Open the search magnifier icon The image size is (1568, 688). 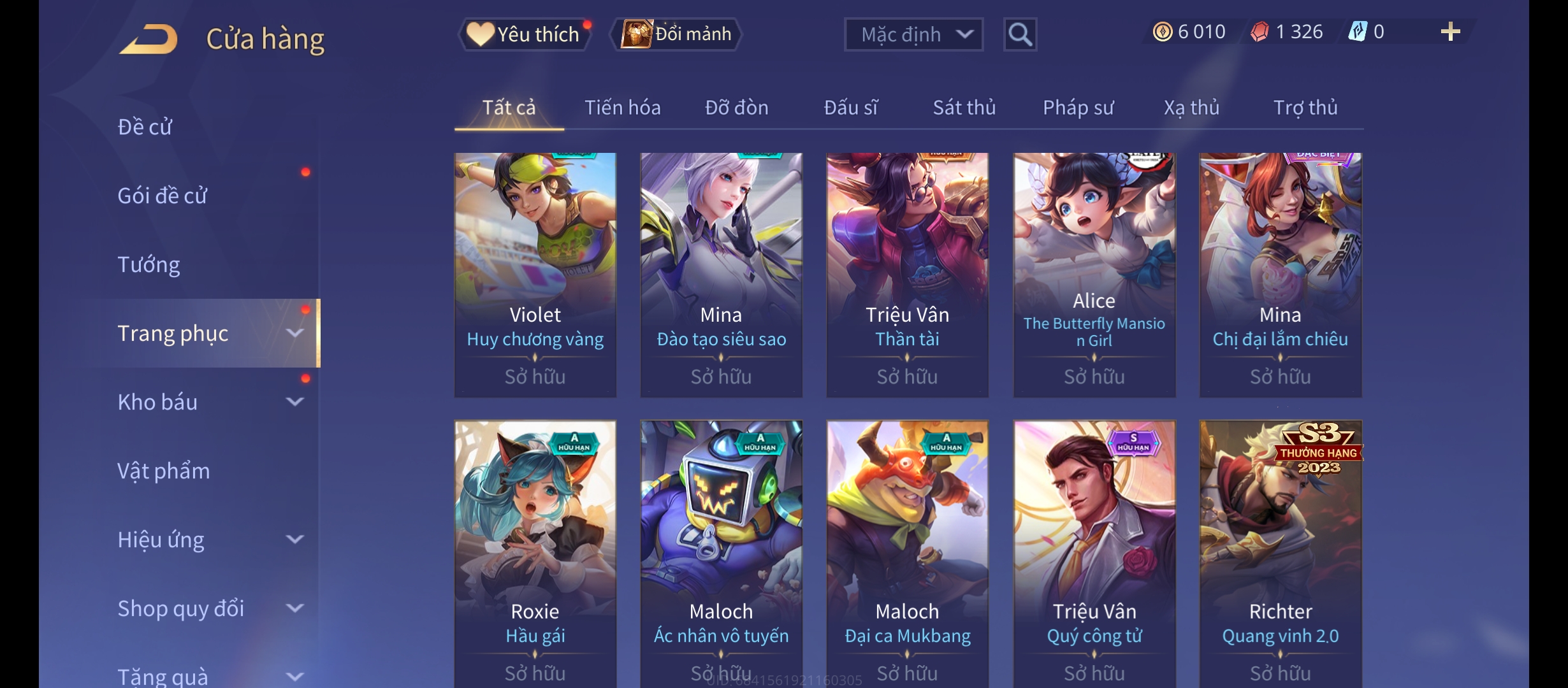(x=1020, y=34)
